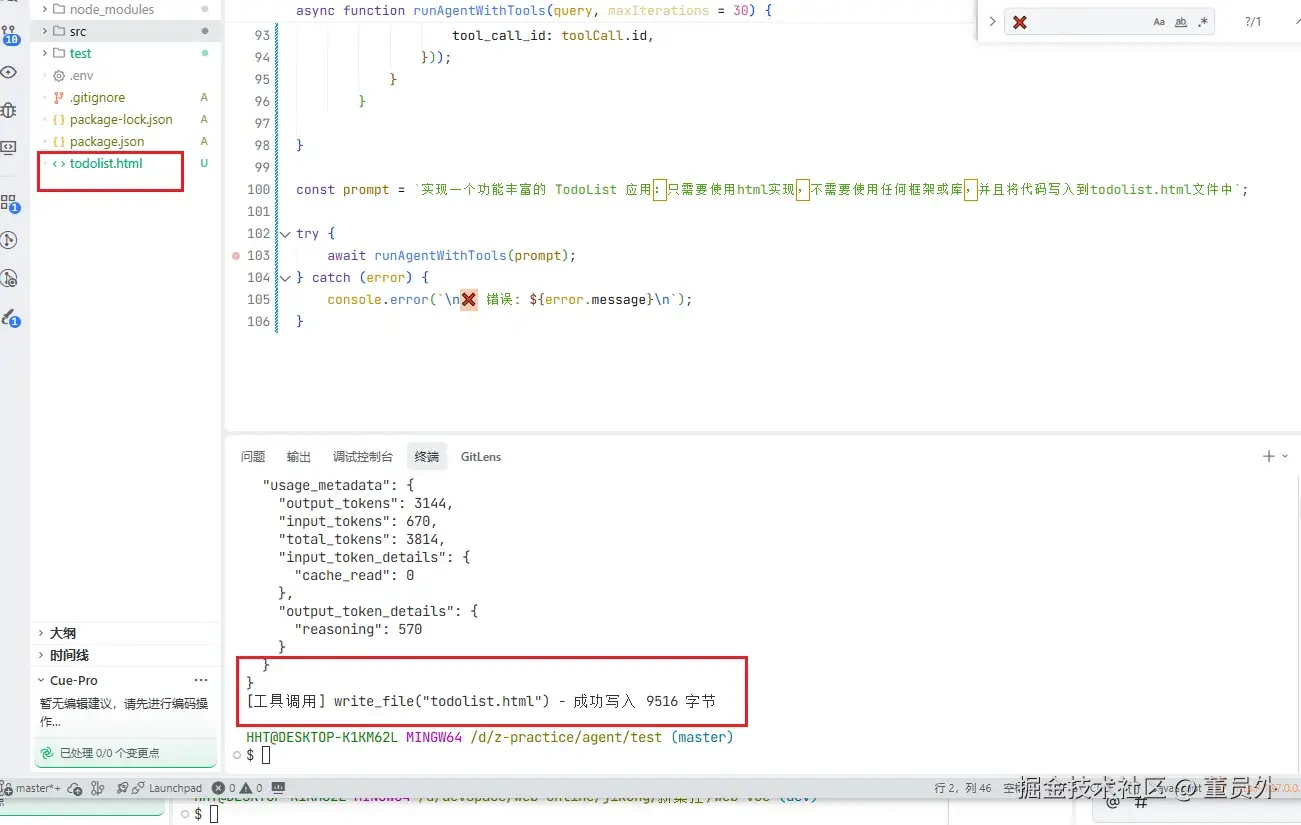Click the "reasoning": 570 terminal line

point(358,629)
